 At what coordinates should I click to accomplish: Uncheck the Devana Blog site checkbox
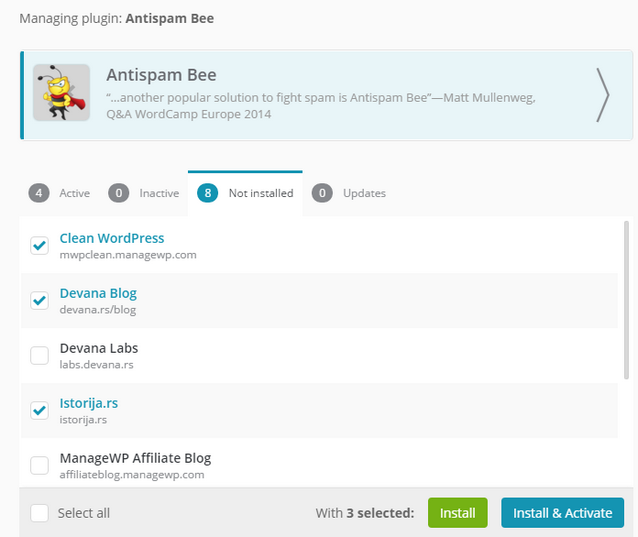click(39, 300)
